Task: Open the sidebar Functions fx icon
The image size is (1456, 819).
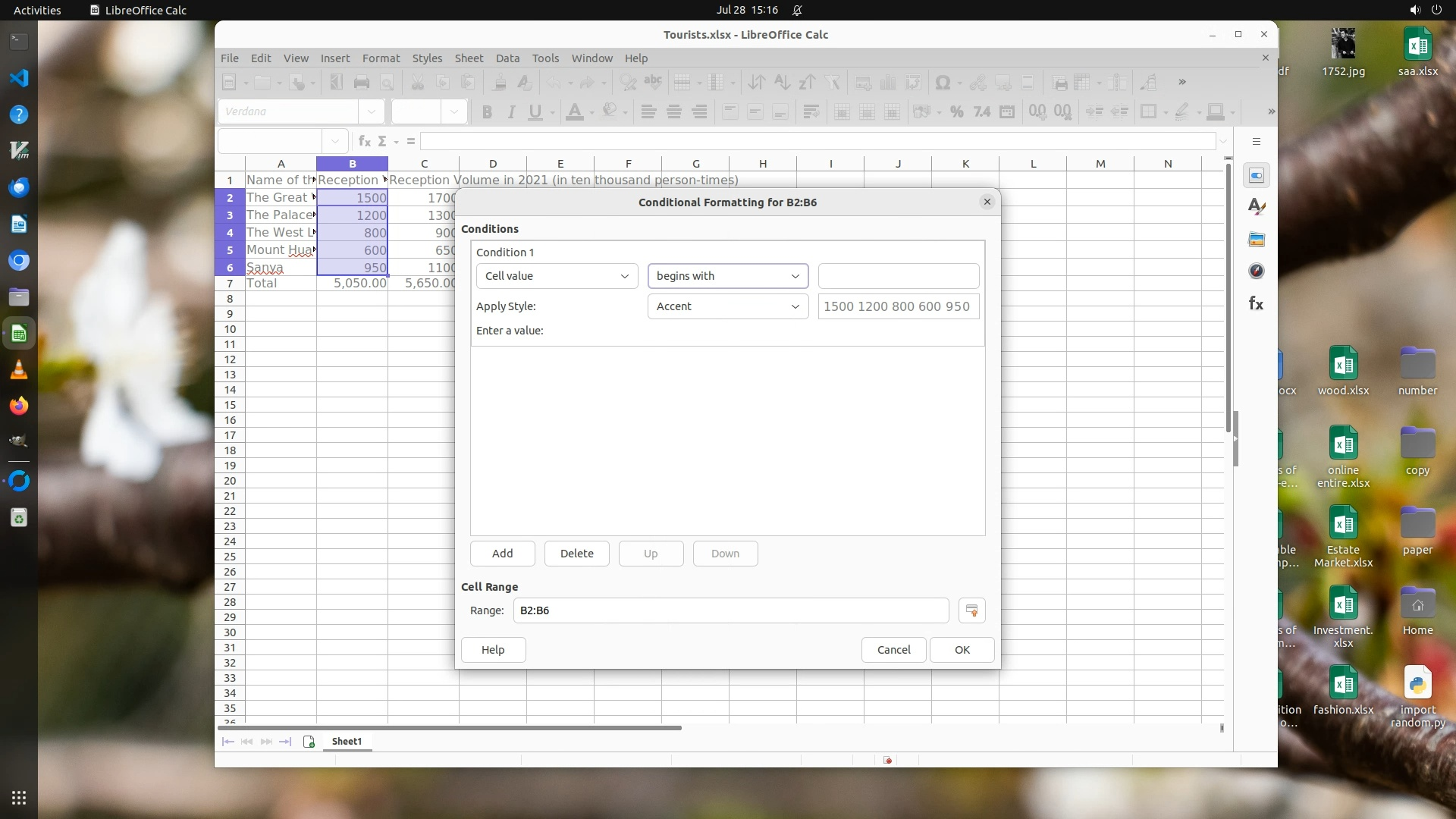Action: (1257, 304)
